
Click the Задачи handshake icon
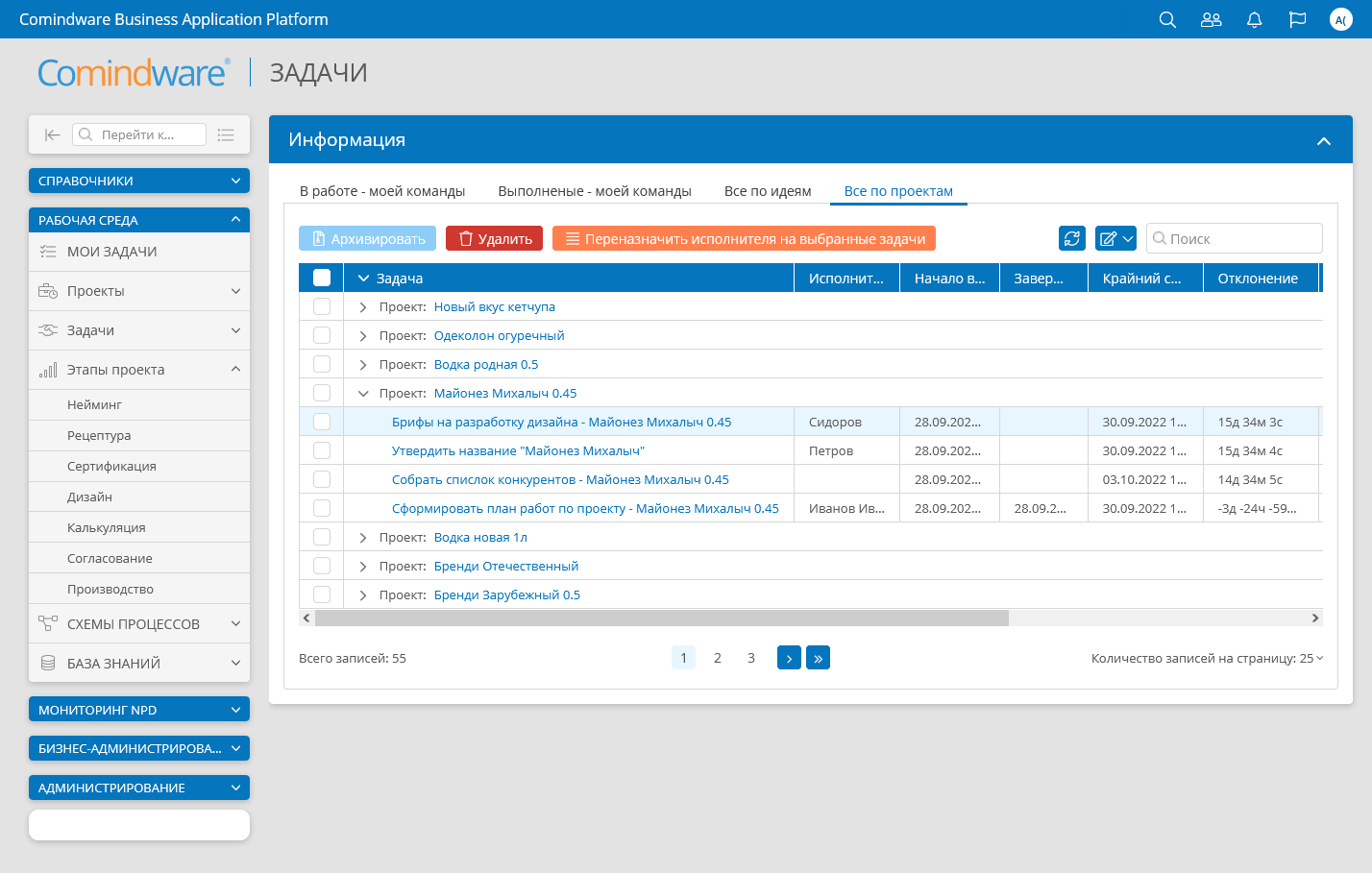(48, 330)
